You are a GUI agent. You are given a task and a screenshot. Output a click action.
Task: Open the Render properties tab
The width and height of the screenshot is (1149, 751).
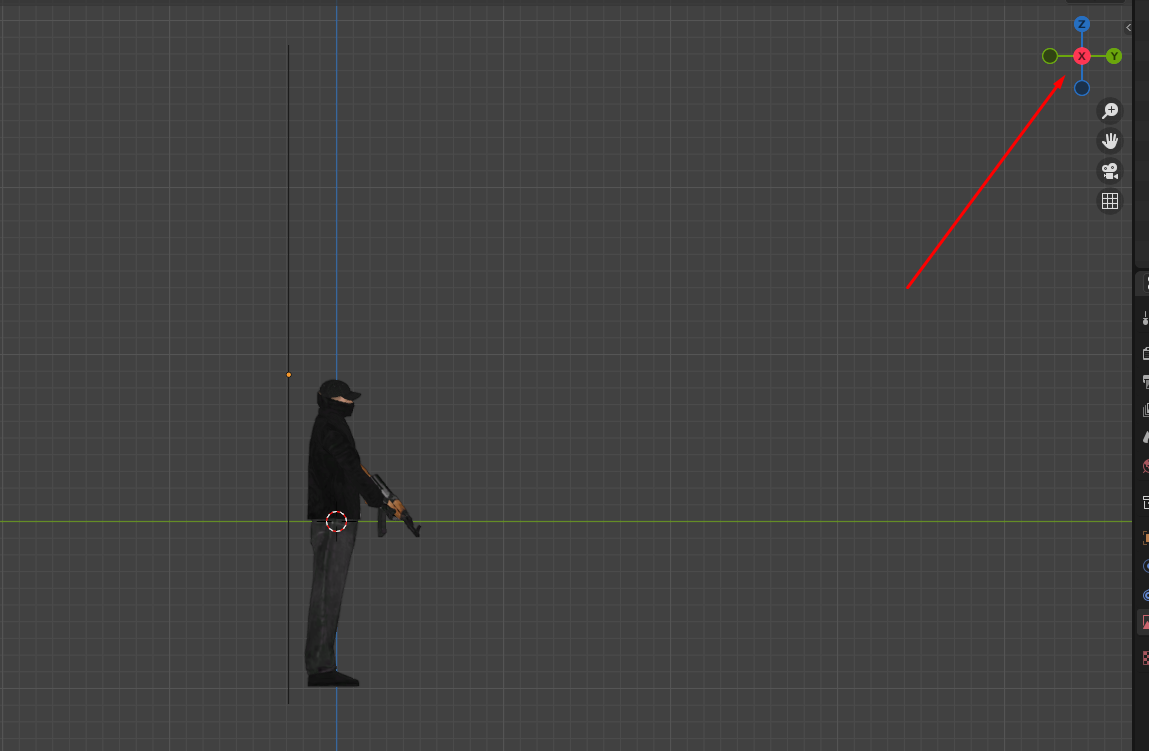[x=1145, y=352]
